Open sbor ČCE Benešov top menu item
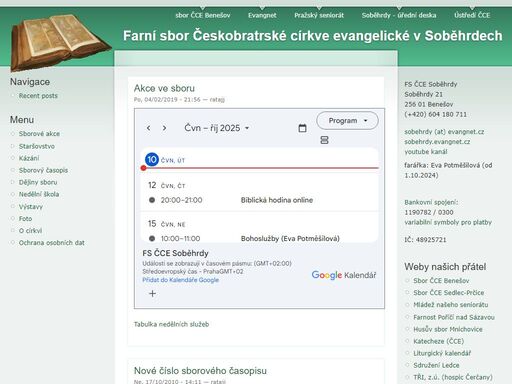Screen dimensions: 512x384 (x=203, y=15)
